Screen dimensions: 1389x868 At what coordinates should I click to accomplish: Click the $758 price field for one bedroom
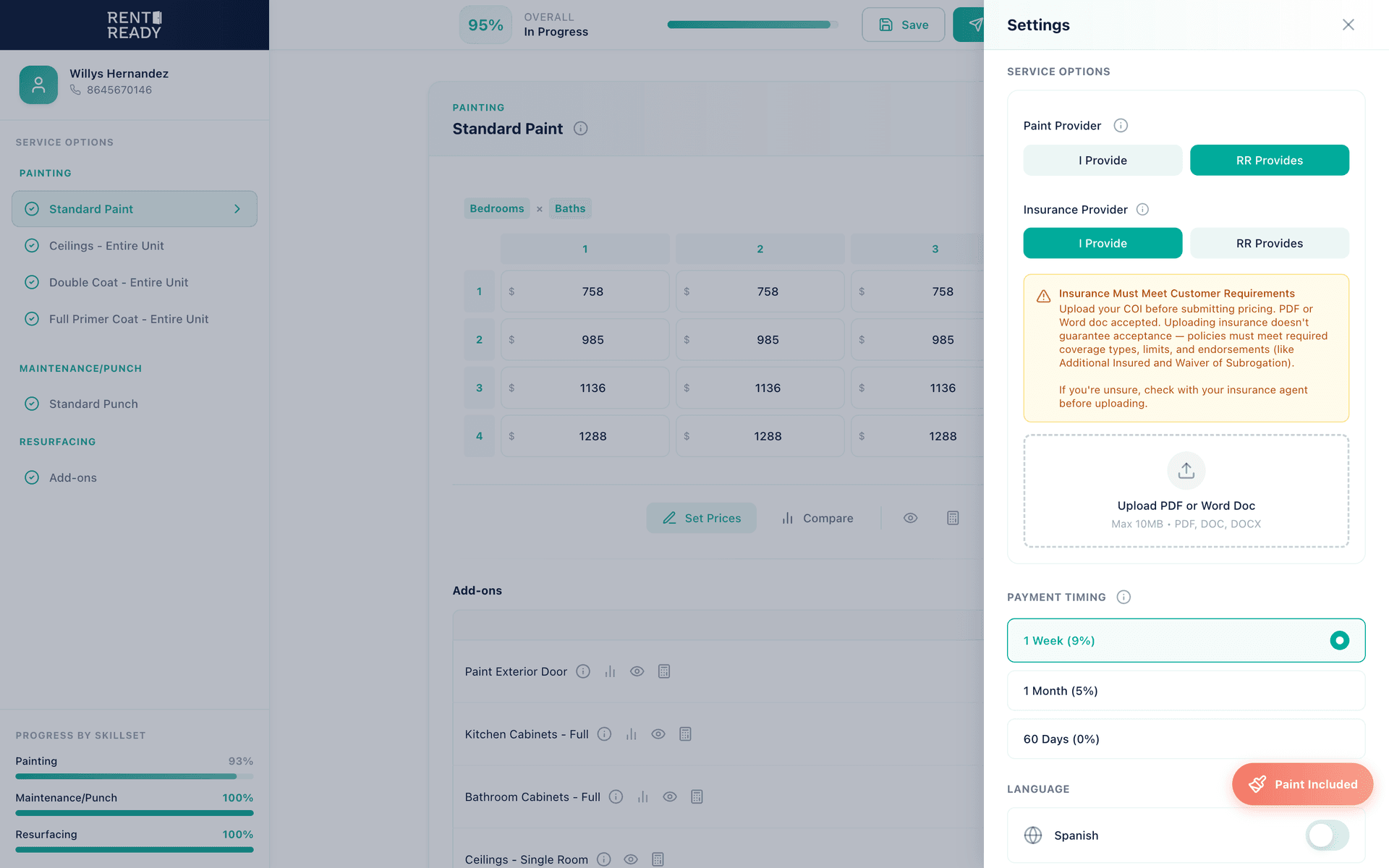[585, 291]
